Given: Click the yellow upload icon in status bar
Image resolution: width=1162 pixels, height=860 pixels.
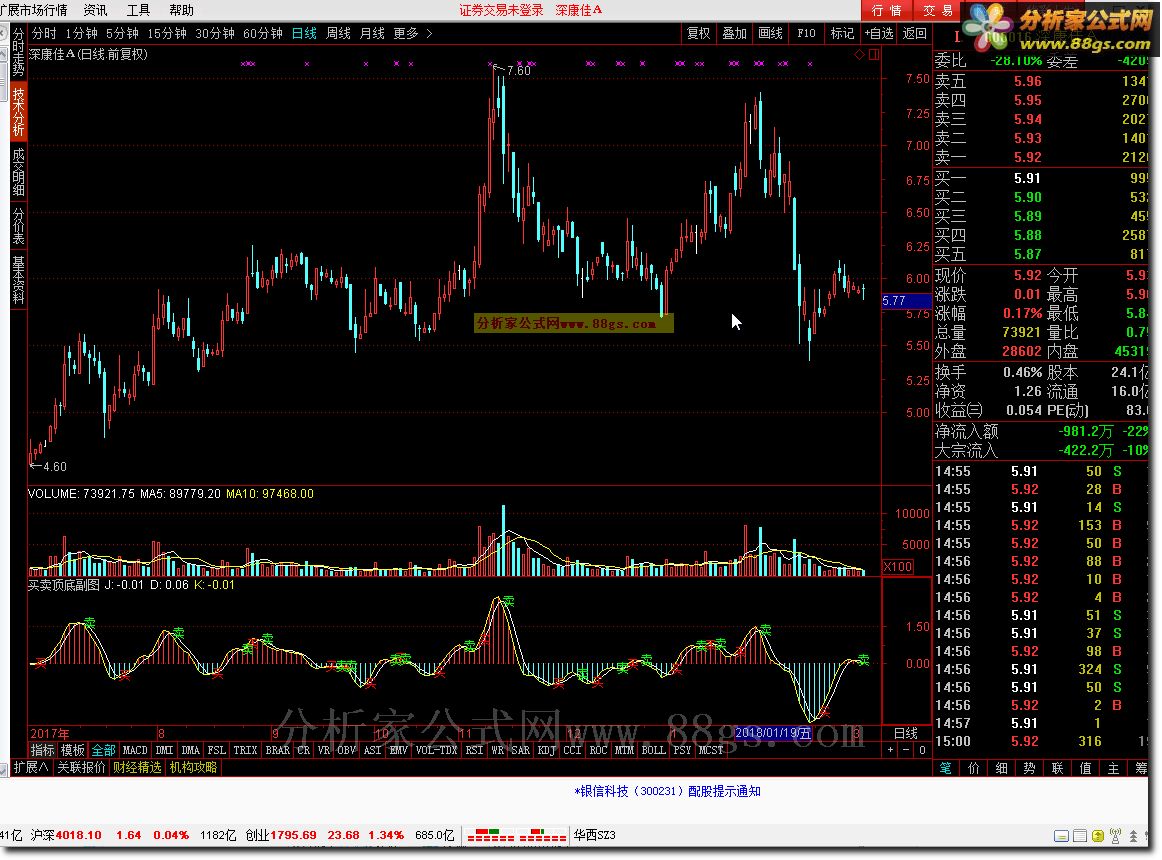Looking at the screenshot, I should [1098, 836].
